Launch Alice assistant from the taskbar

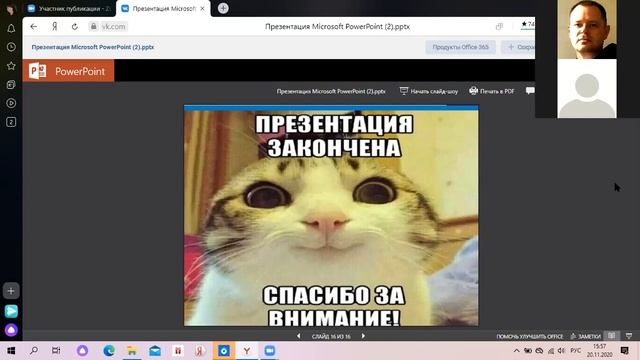click(x=82, y=351)
